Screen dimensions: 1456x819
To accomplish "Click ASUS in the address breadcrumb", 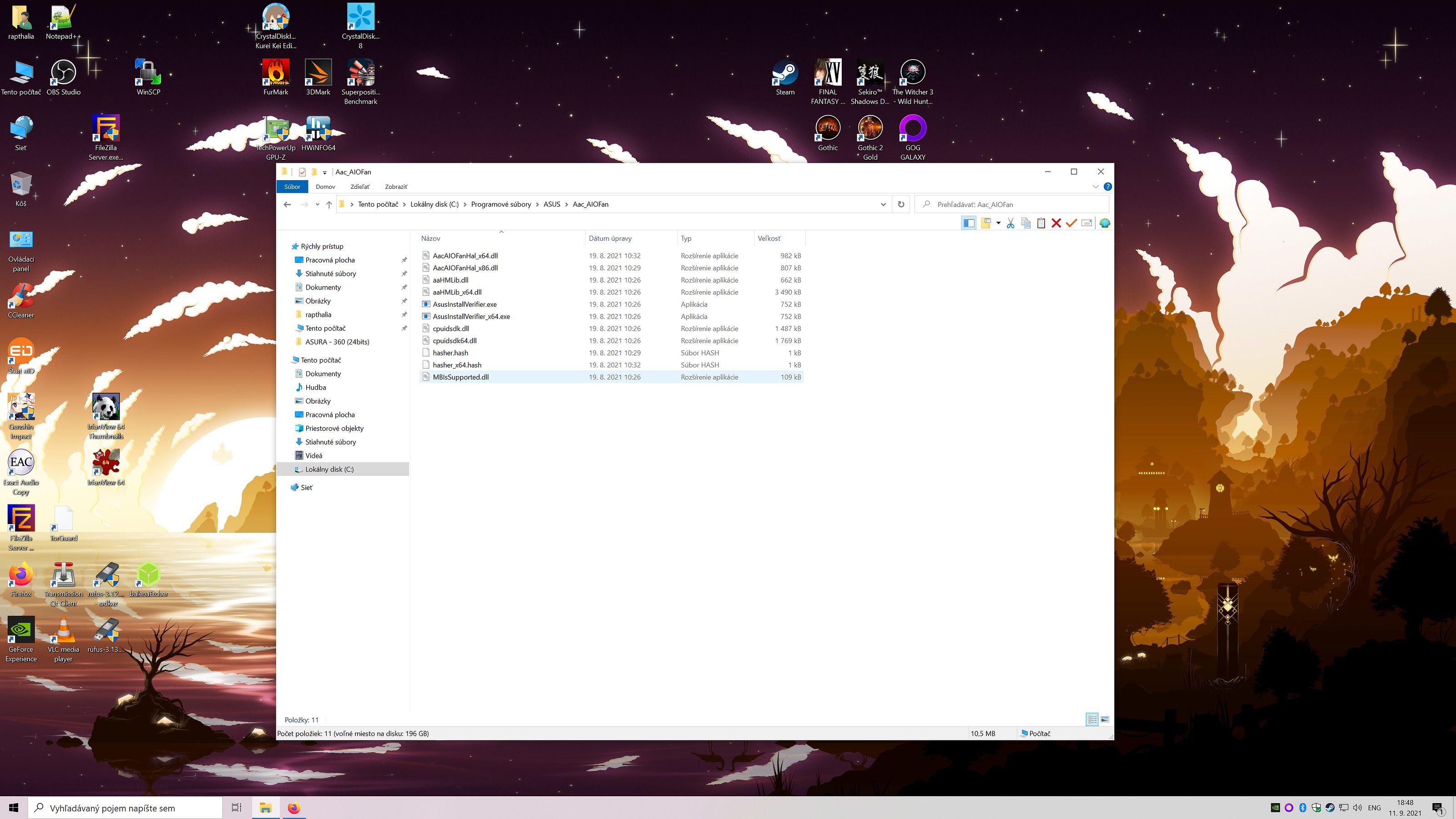I will [551, 205].
